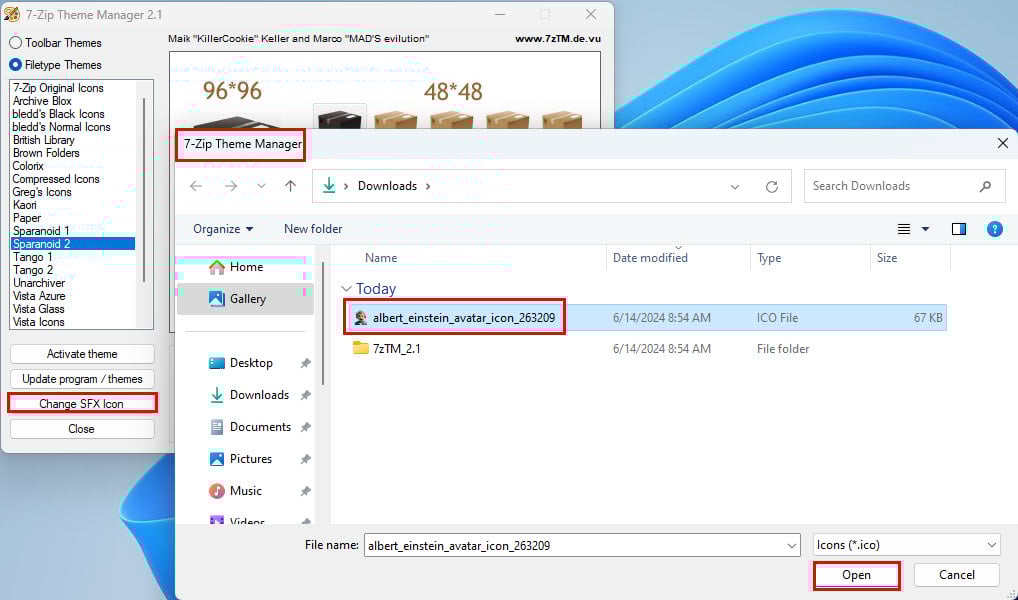Select the Paper theme
1018x600 pixels.
[x=27, y=218]
